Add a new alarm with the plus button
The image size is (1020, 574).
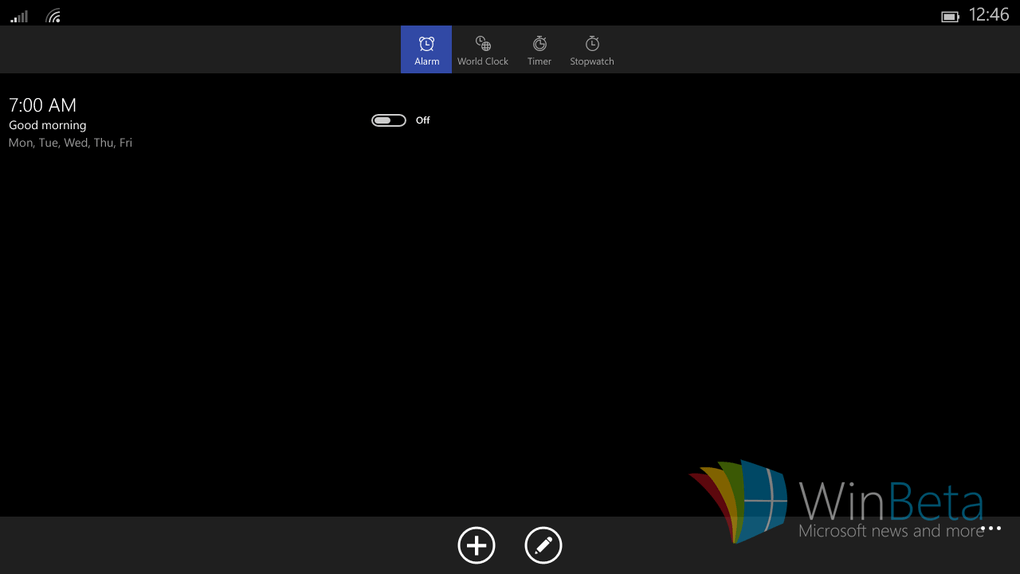coord(476,545)
